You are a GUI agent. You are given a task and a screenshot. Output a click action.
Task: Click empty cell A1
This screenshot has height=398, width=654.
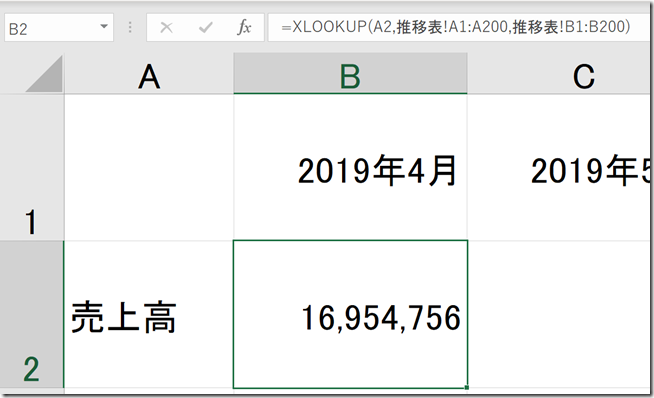pos(149,167)
